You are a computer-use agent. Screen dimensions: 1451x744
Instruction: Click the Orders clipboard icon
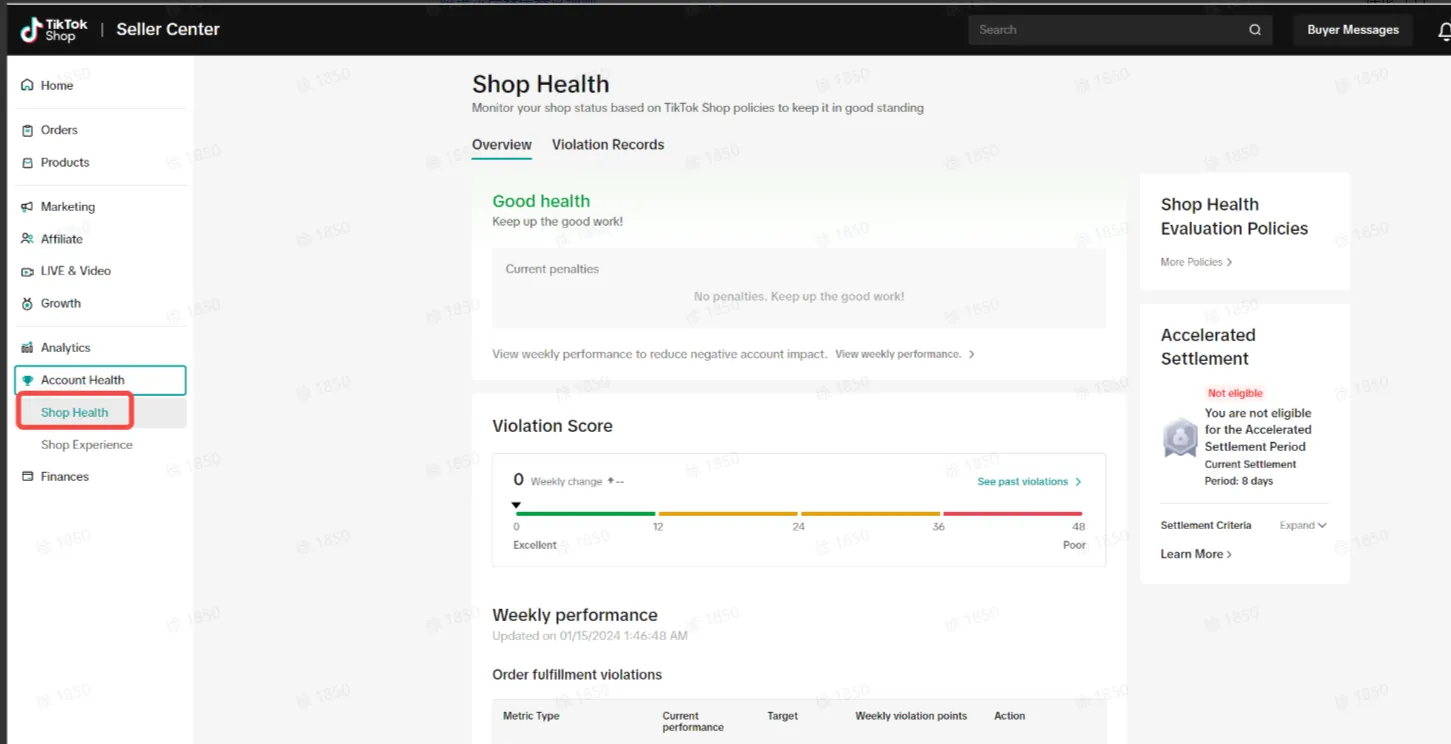click(27, 130)
